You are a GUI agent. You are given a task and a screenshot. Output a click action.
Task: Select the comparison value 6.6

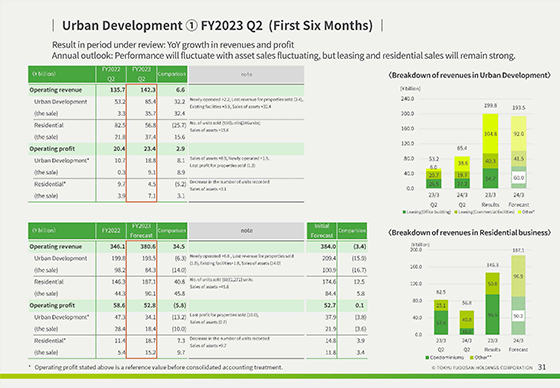pyautogui.click(x=180, y=90)
